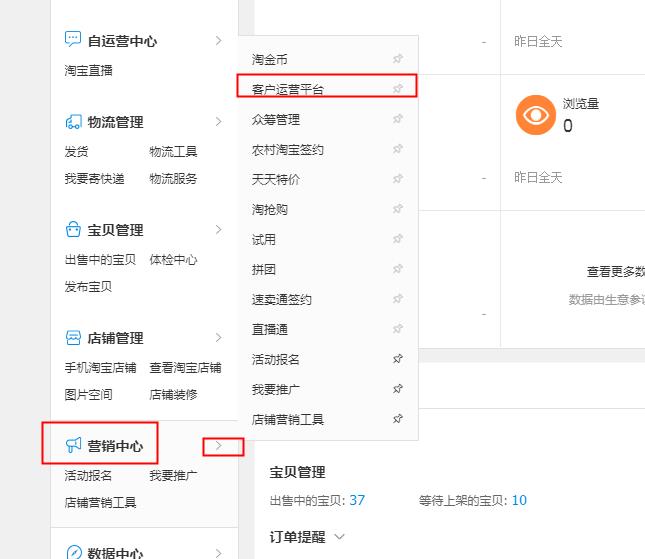Viewport: 645px width, 559px height.
Task: Expand the 营销中心 submenu arrow
Action: coord(218,445)
